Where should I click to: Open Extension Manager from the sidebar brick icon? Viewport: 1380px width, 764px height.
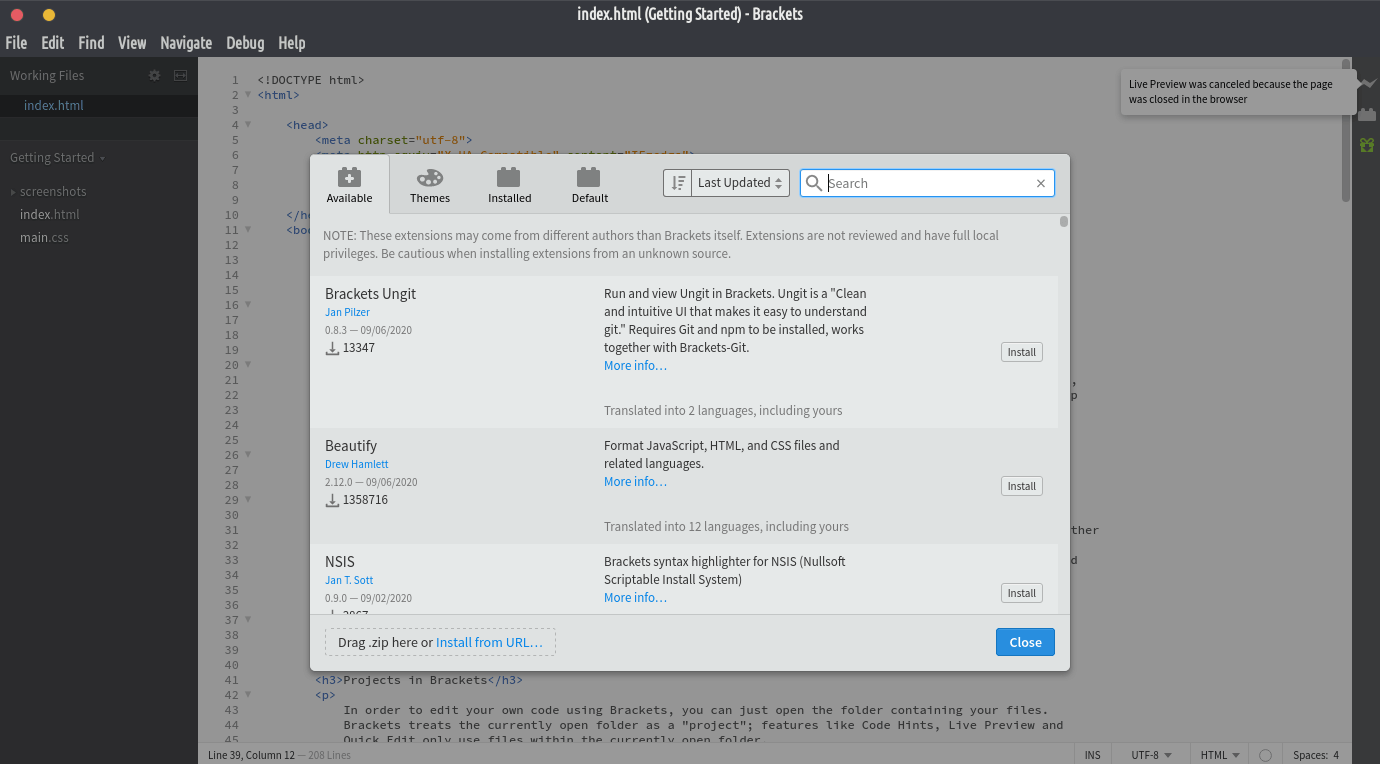[x=1367, y=115]
